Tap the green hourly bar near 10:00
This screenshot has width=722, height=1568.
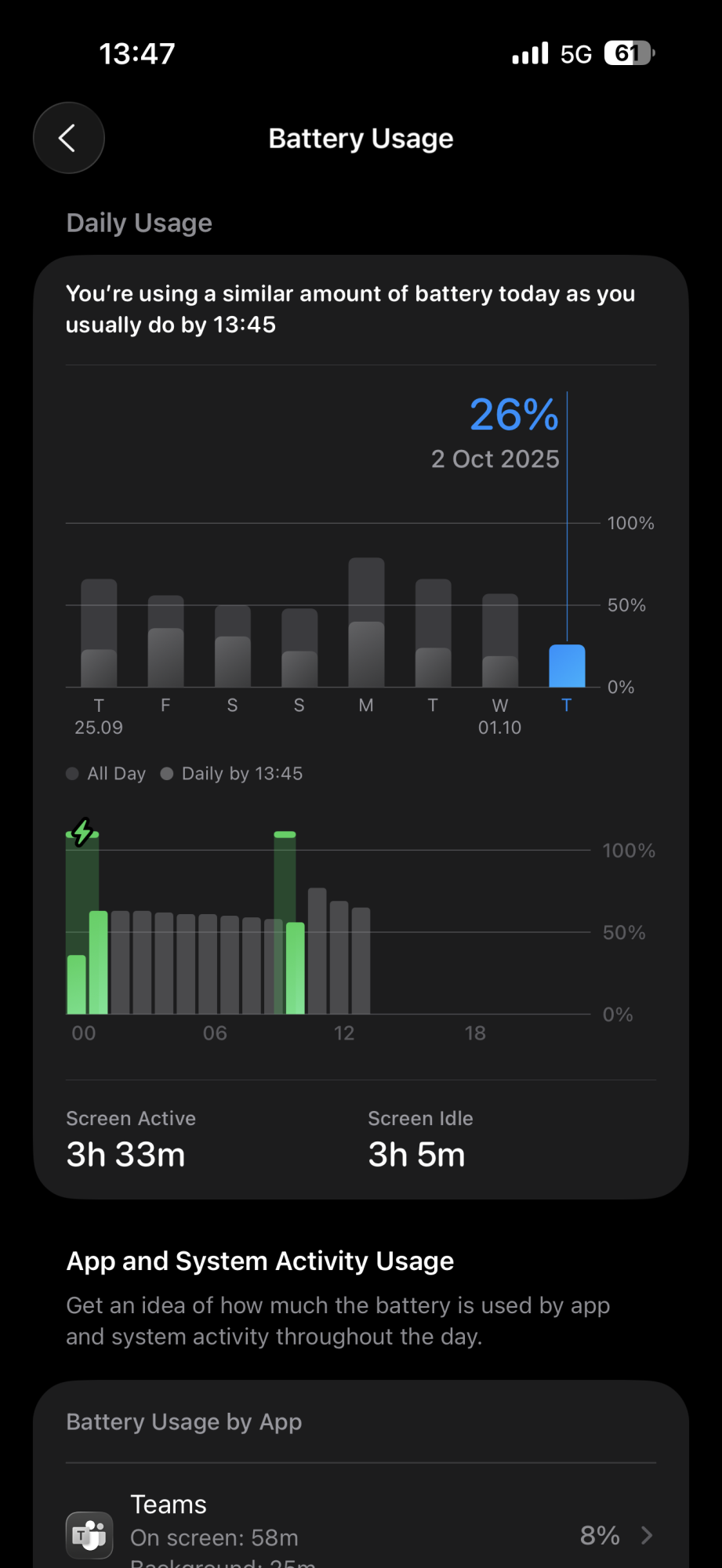pos(295,968)
